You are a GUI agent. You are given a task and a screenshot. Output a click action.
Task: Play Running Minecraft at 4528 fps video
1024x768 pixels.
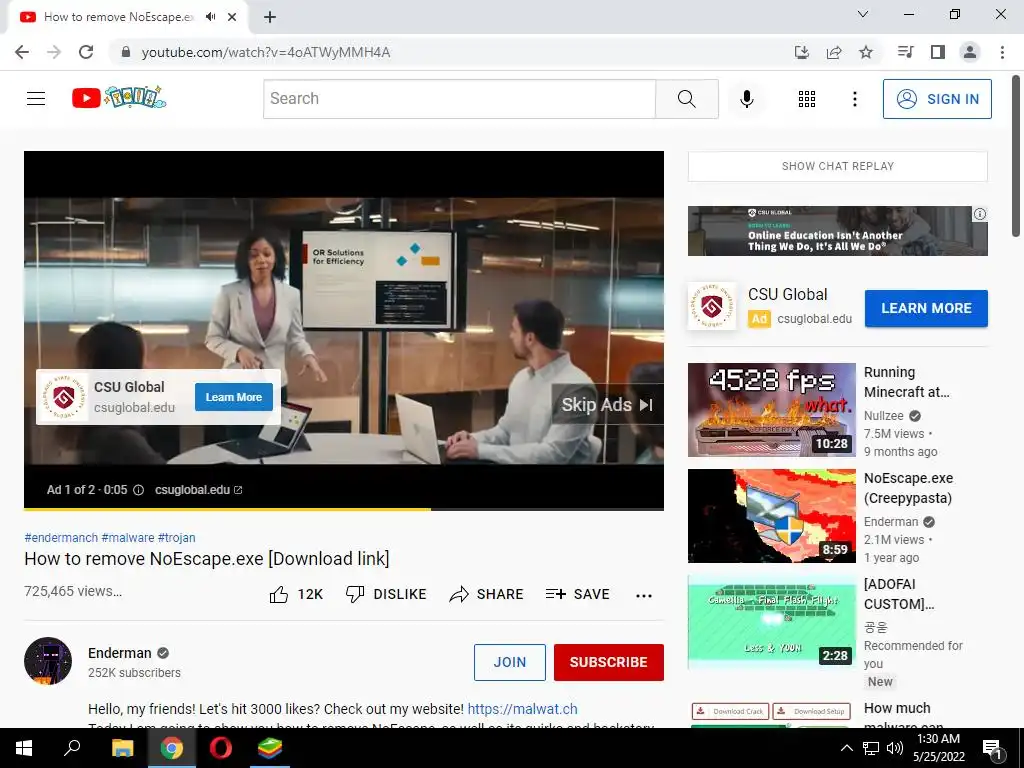(x=771, y=410)
